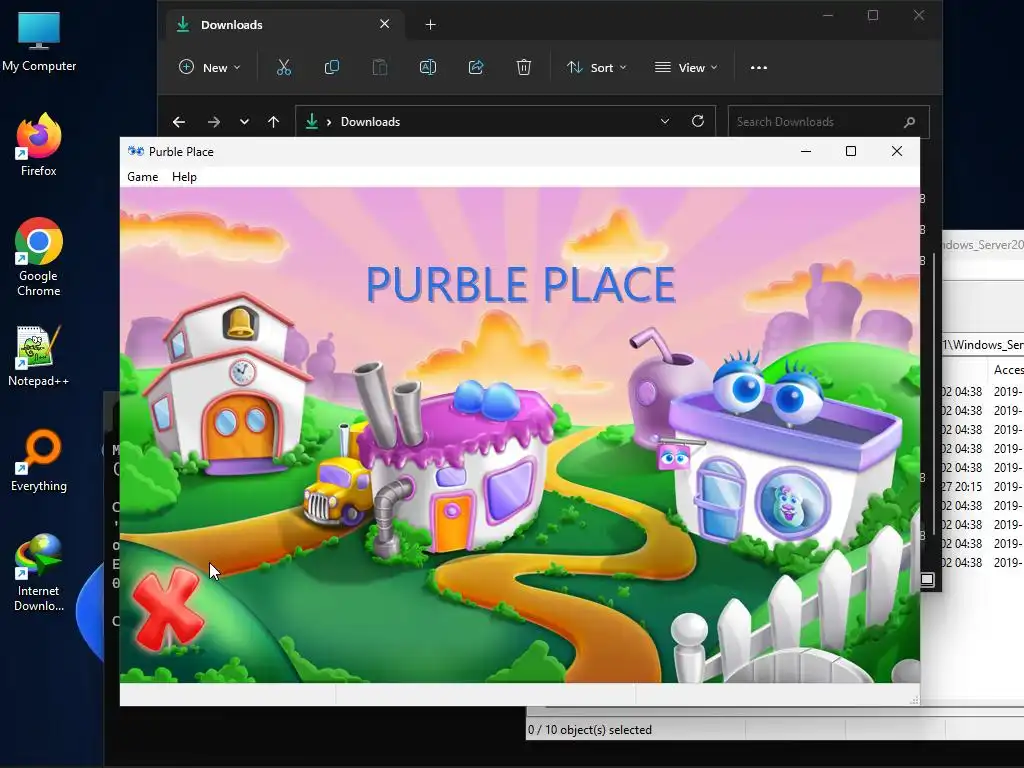Click the search magnifier icon in Downloads
The image size is (1024, 768).
pos(909,122)
